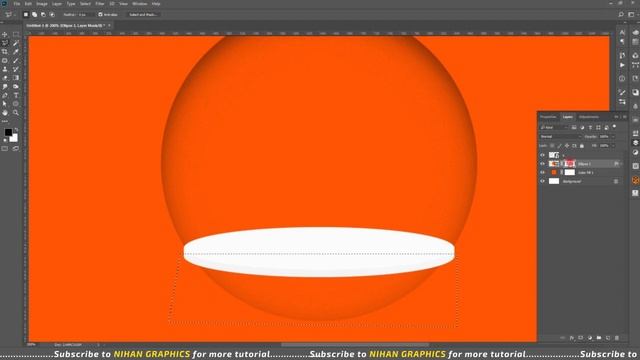Click Add layer style fx icon at panel bottom
This screenshot has height=360, width=640.
pos(572,338)
